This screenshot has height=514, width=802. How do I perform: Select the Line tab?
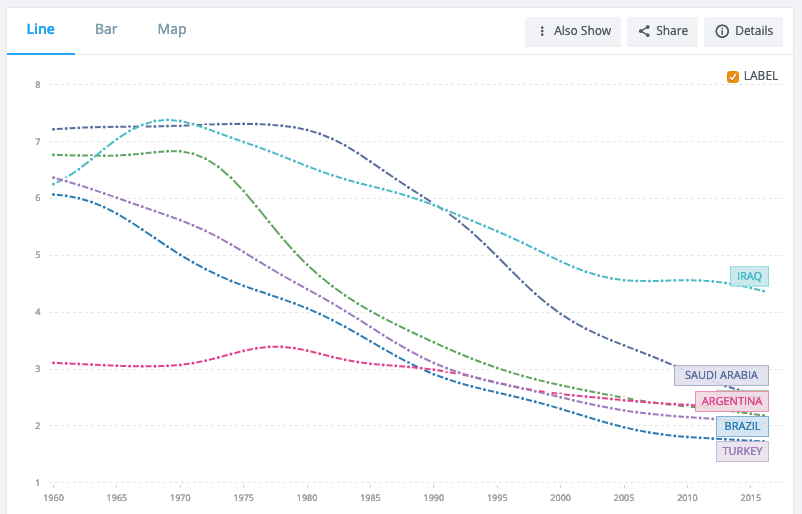click(40, 29)
